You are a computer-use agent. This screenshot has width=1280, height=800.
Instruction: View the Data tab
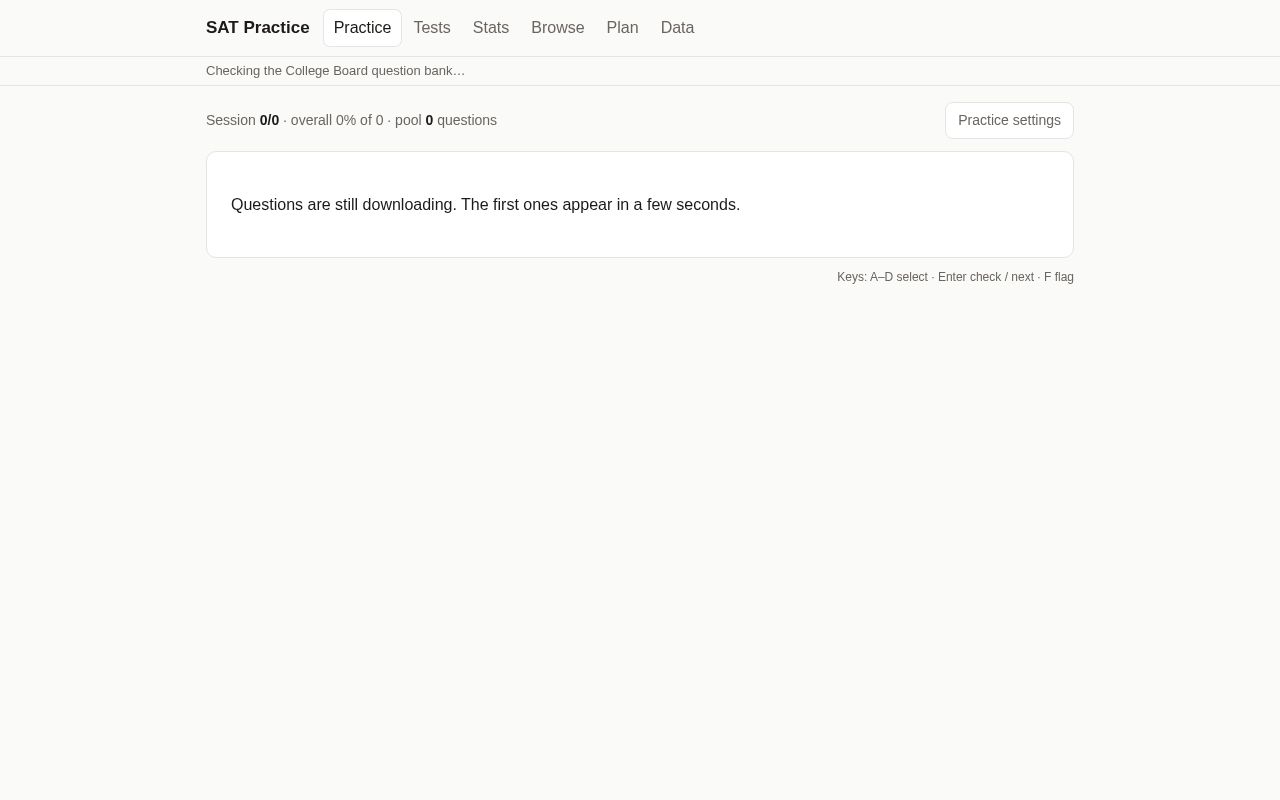point(678,28)
